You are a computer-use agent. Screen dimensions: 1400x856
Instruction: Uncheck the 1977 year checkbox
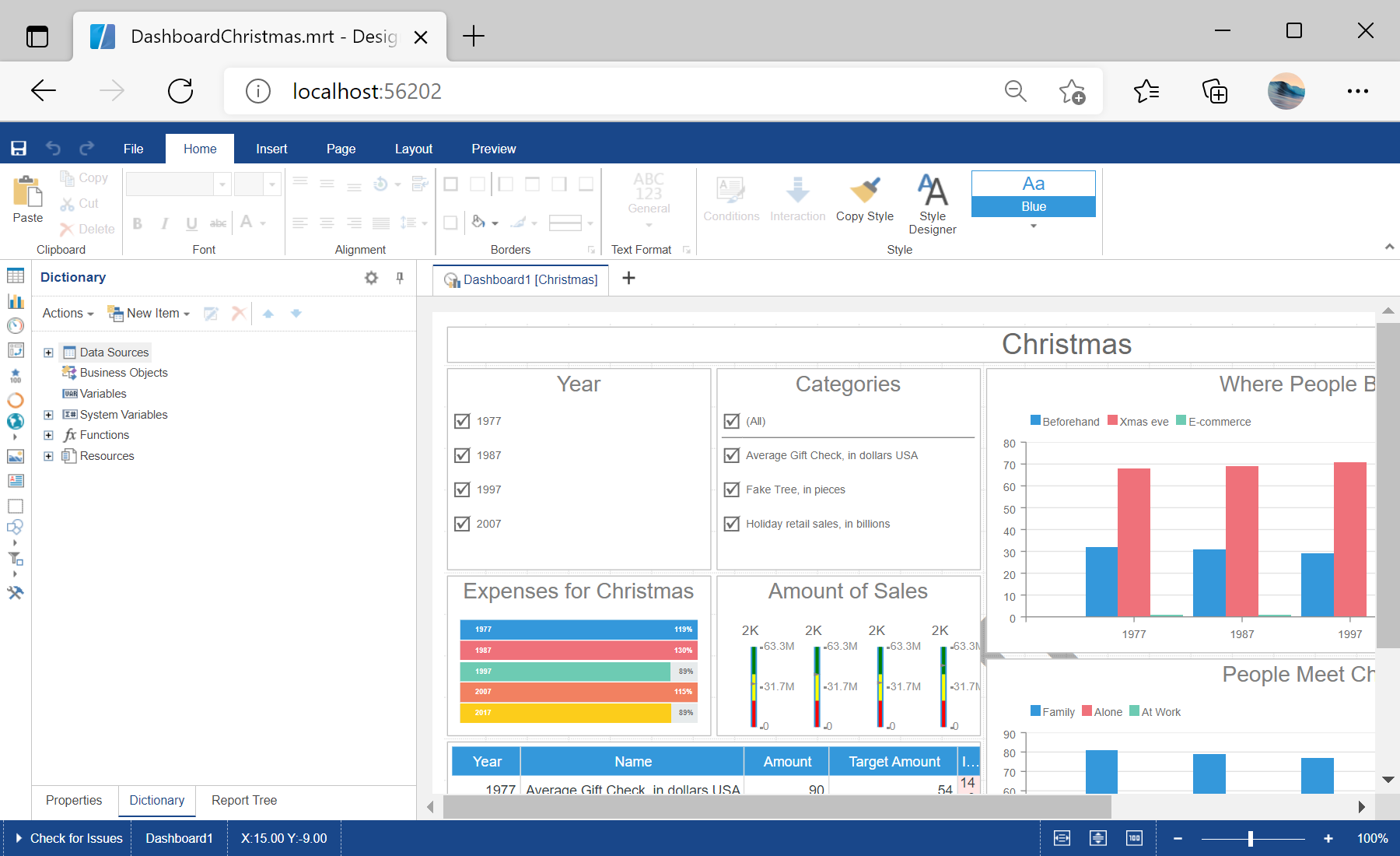click(x=462, y=421)
